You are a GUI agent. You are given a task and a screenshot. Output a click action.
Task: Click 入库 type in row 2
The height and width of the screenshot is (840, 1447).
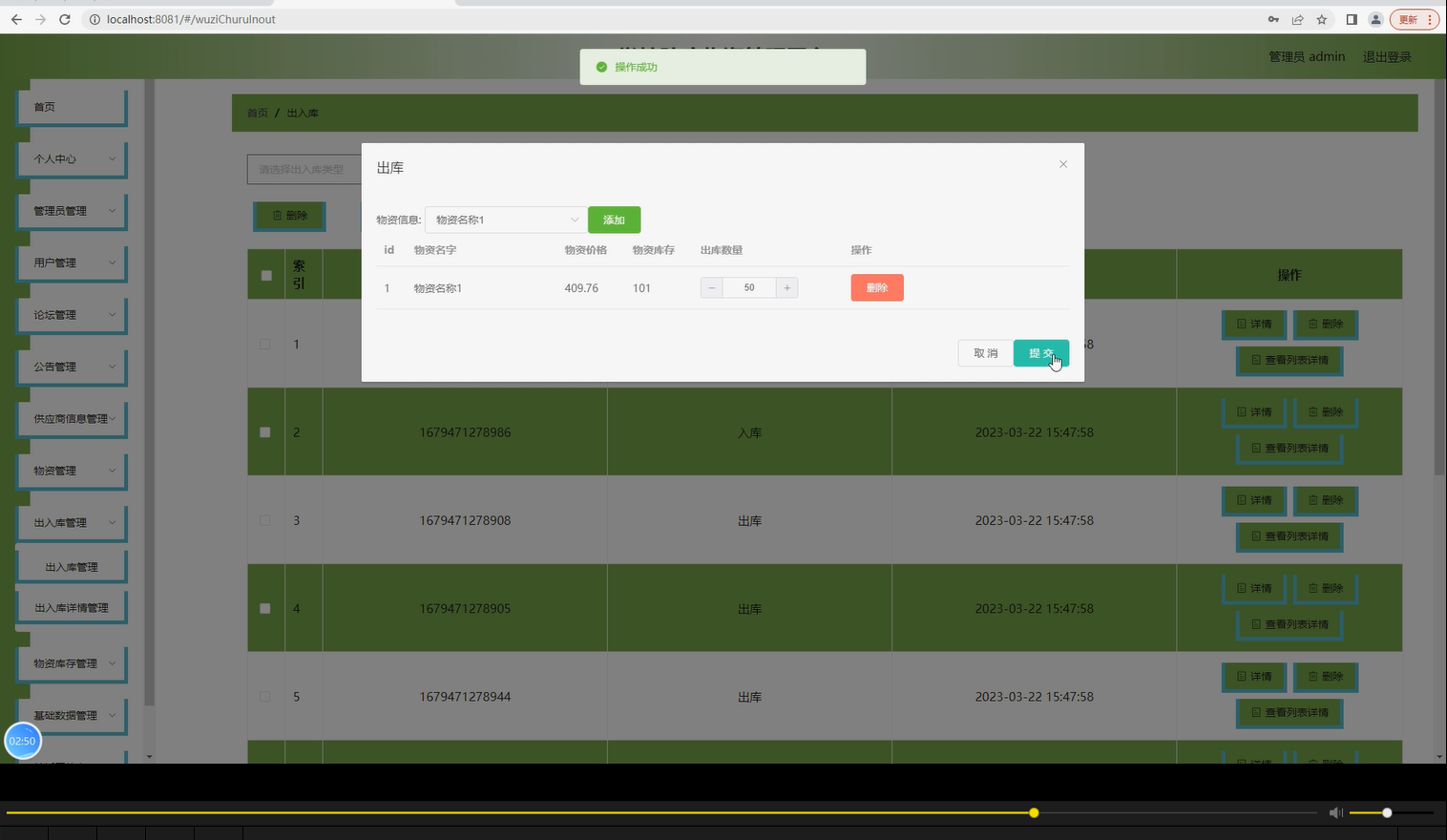pyautogui.click(x=749, y=432)
